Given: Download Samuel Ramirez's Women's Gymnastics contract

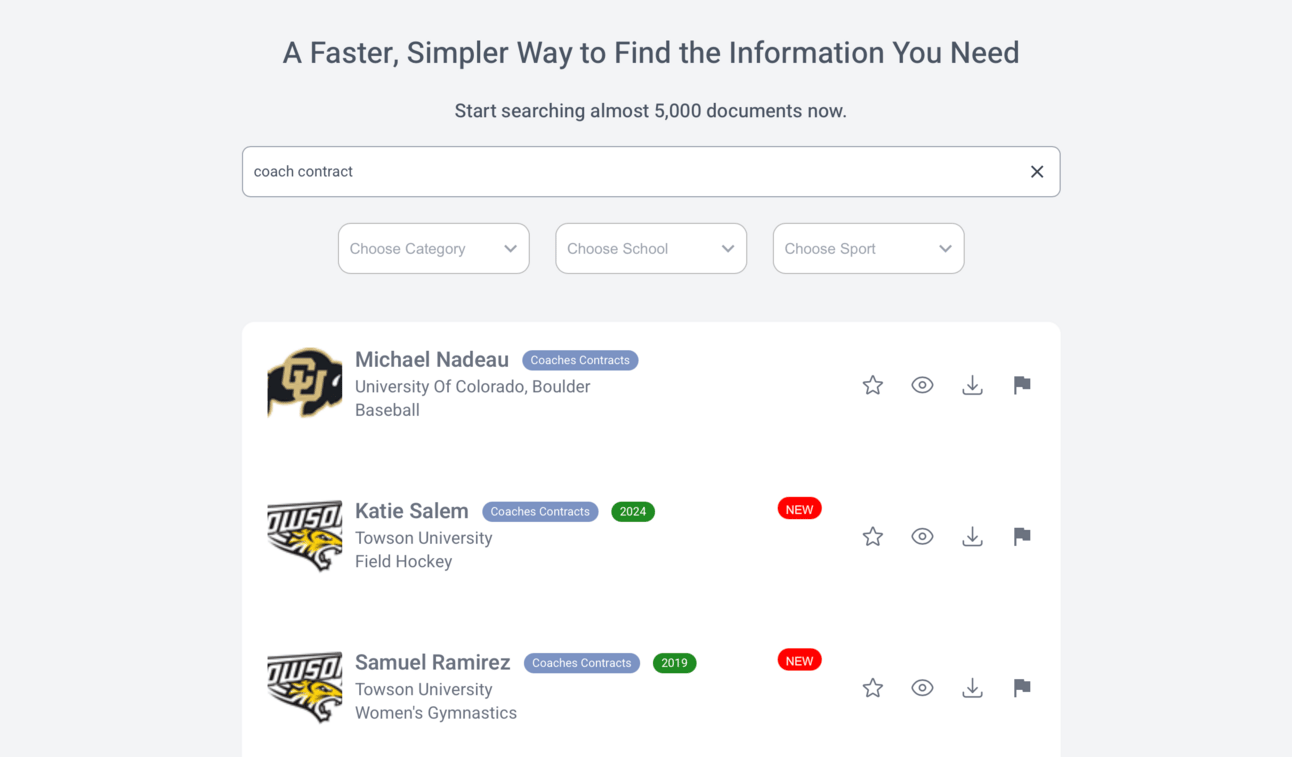Looking at the screenshot, I should [972, 688].
